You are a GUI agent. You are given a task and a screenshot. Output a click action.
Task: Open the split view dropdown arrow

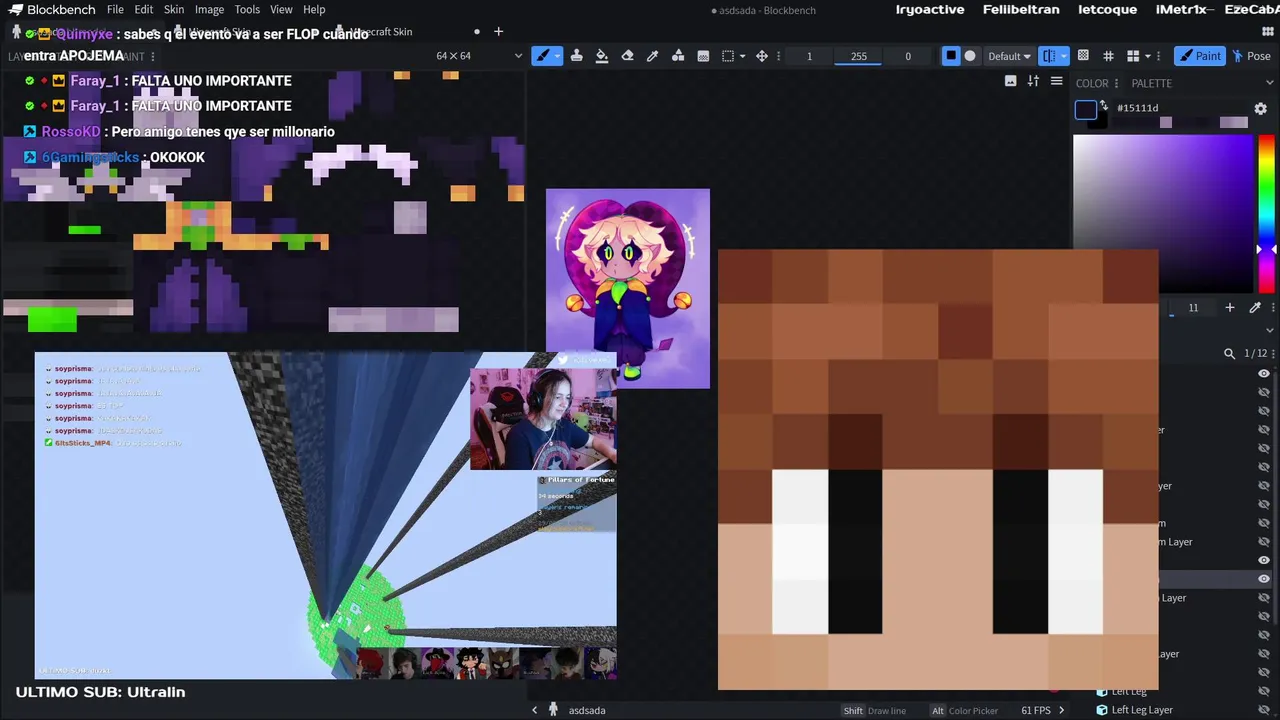pyautogui.click(x=1147, y=56)
